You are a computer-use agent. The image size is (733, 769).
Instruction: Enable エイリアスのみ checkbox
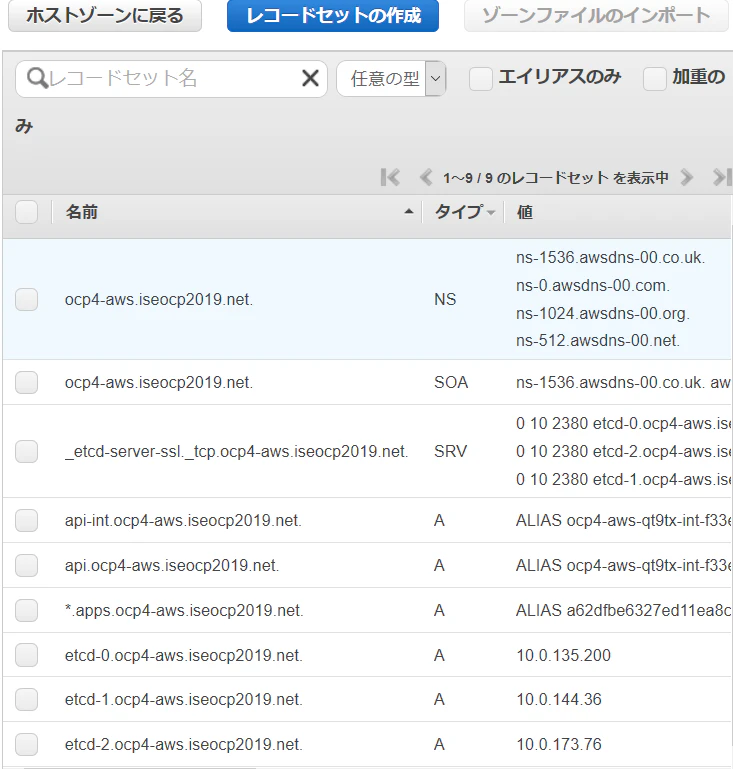[480, 79]
